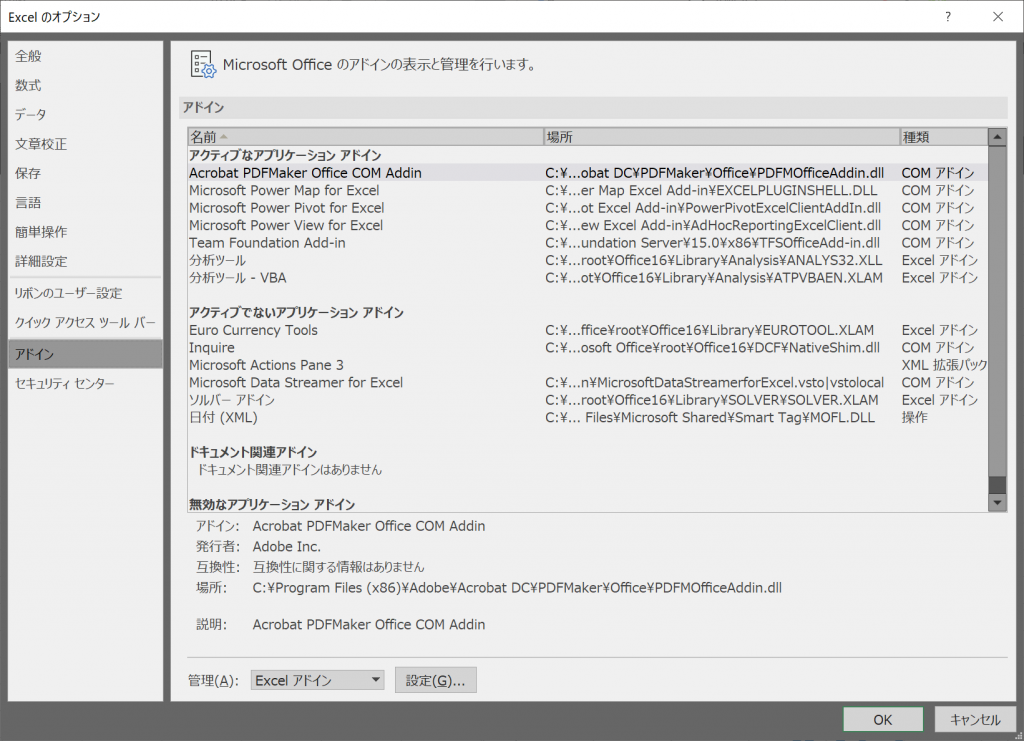Select the Euro Currency Tools add-in
Viewport: 1024px width, 741px height.
tap(254, 330)
